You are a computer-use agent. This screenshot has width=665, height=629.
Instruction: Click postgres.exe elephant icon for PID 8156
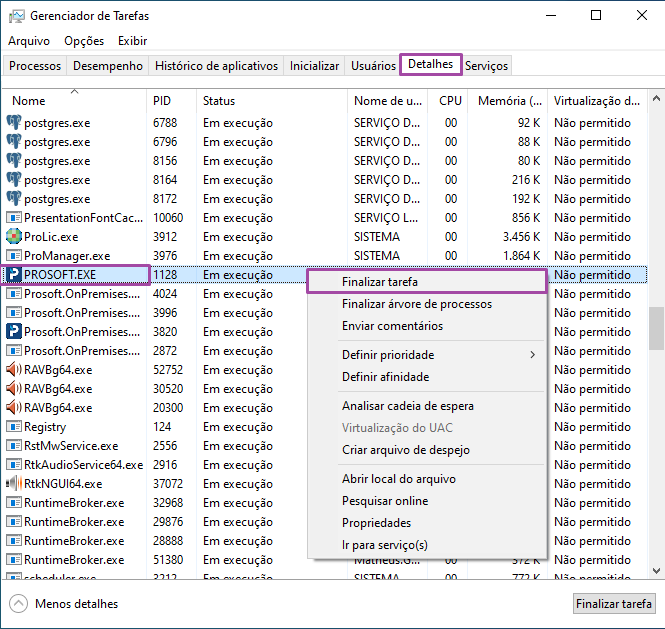tap(14, 161)
